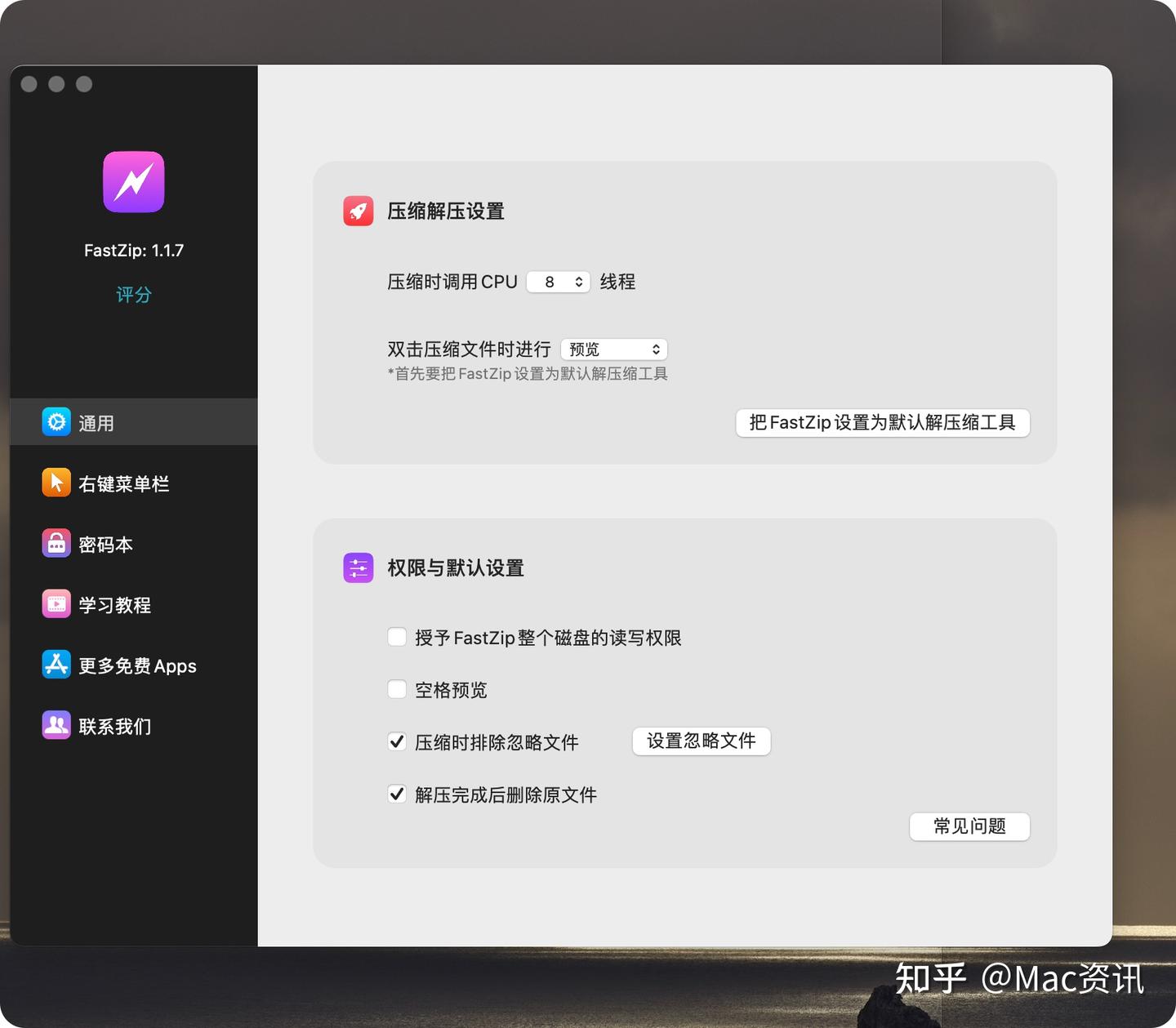Click the 把 FastZip 设置为默认解压缩工具 button
Screen dimensions: 1176x1028
click(882, 423)
